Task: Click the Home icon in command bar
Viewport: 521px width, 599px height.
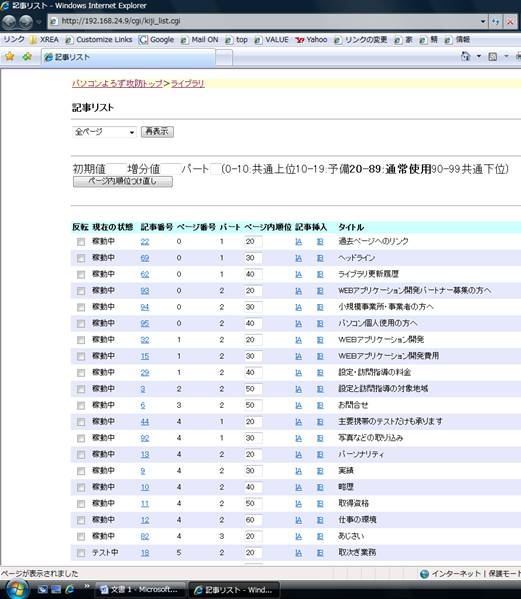Action: click(x=465, y=57)
